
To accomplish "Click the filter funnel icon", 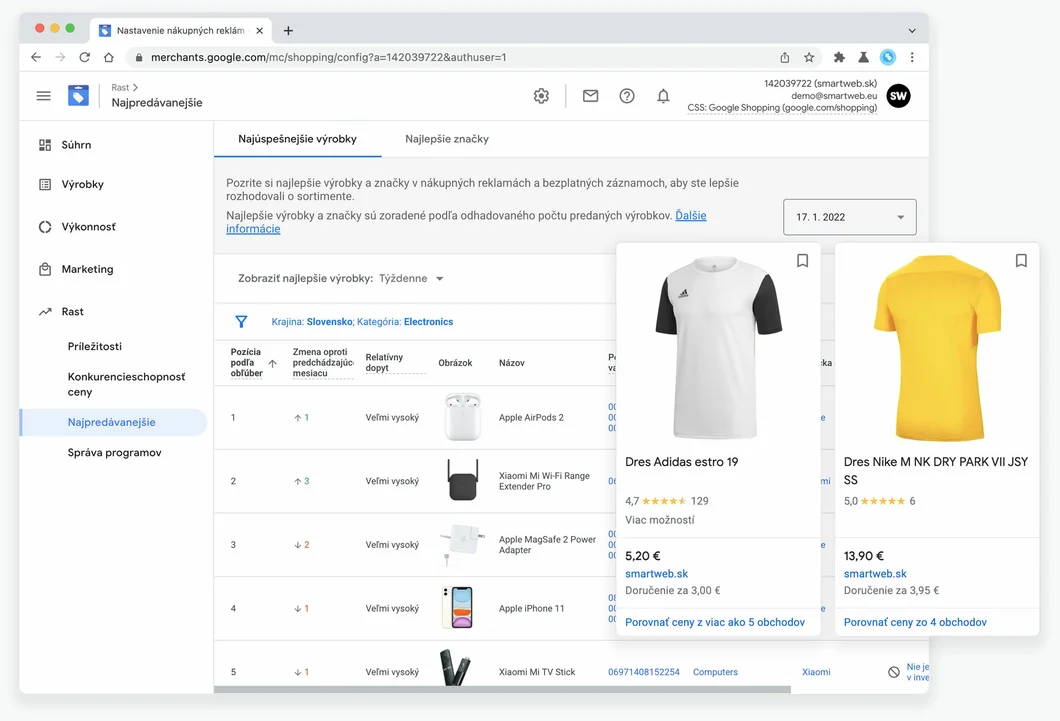I will click(x=241, y=322).
